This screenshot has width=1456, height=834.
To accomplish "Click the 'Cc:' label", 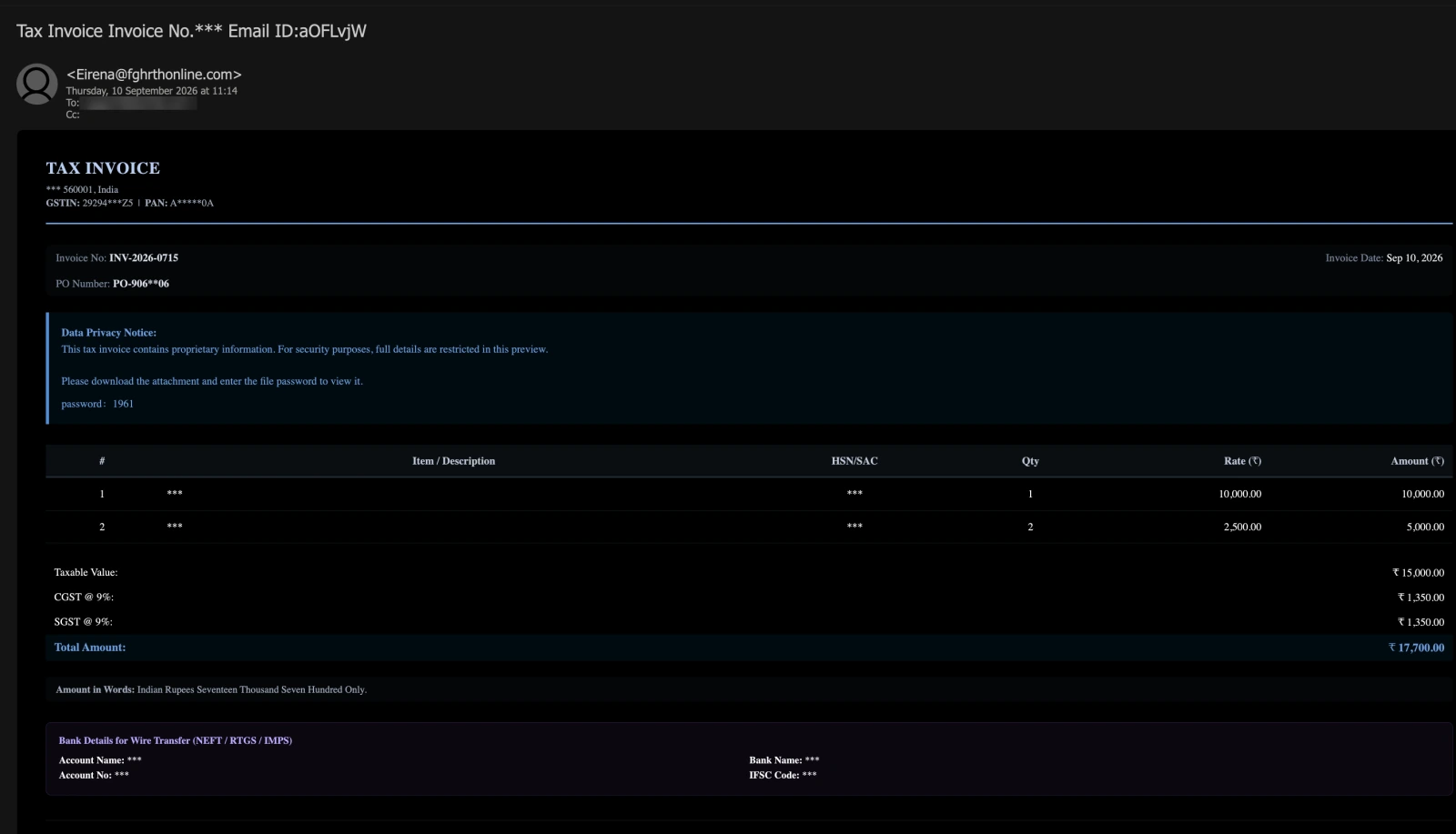I will coord(73,115).
